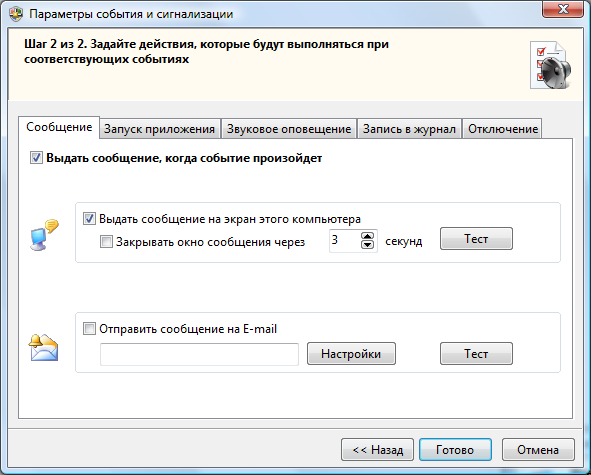Enable 'Закрывать окно сообщения через' checkbox
This screenshot has height=475, width=591.
tap(106, 242)
